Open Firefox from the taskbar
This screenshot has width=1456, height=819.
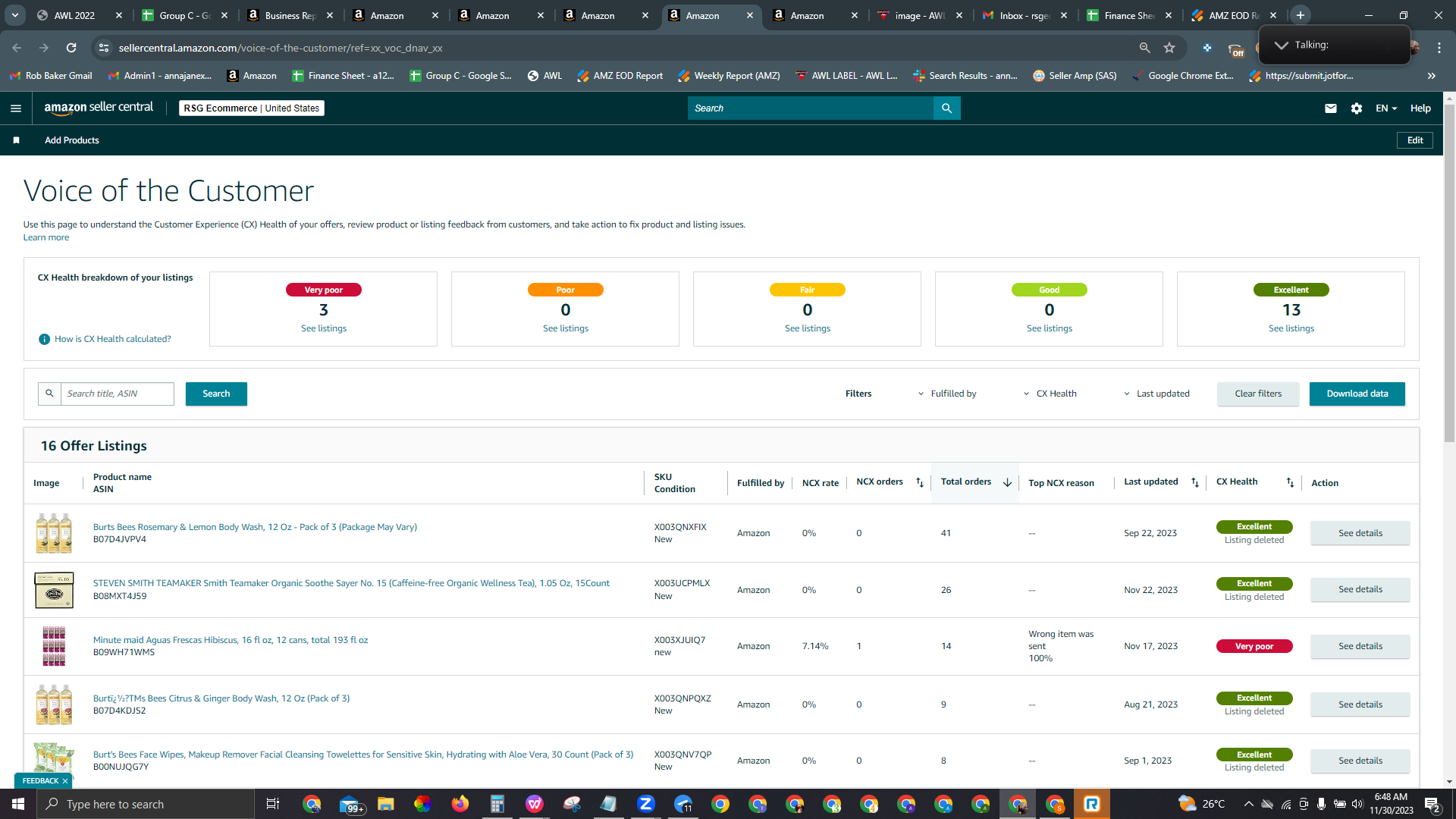[460, 804]
